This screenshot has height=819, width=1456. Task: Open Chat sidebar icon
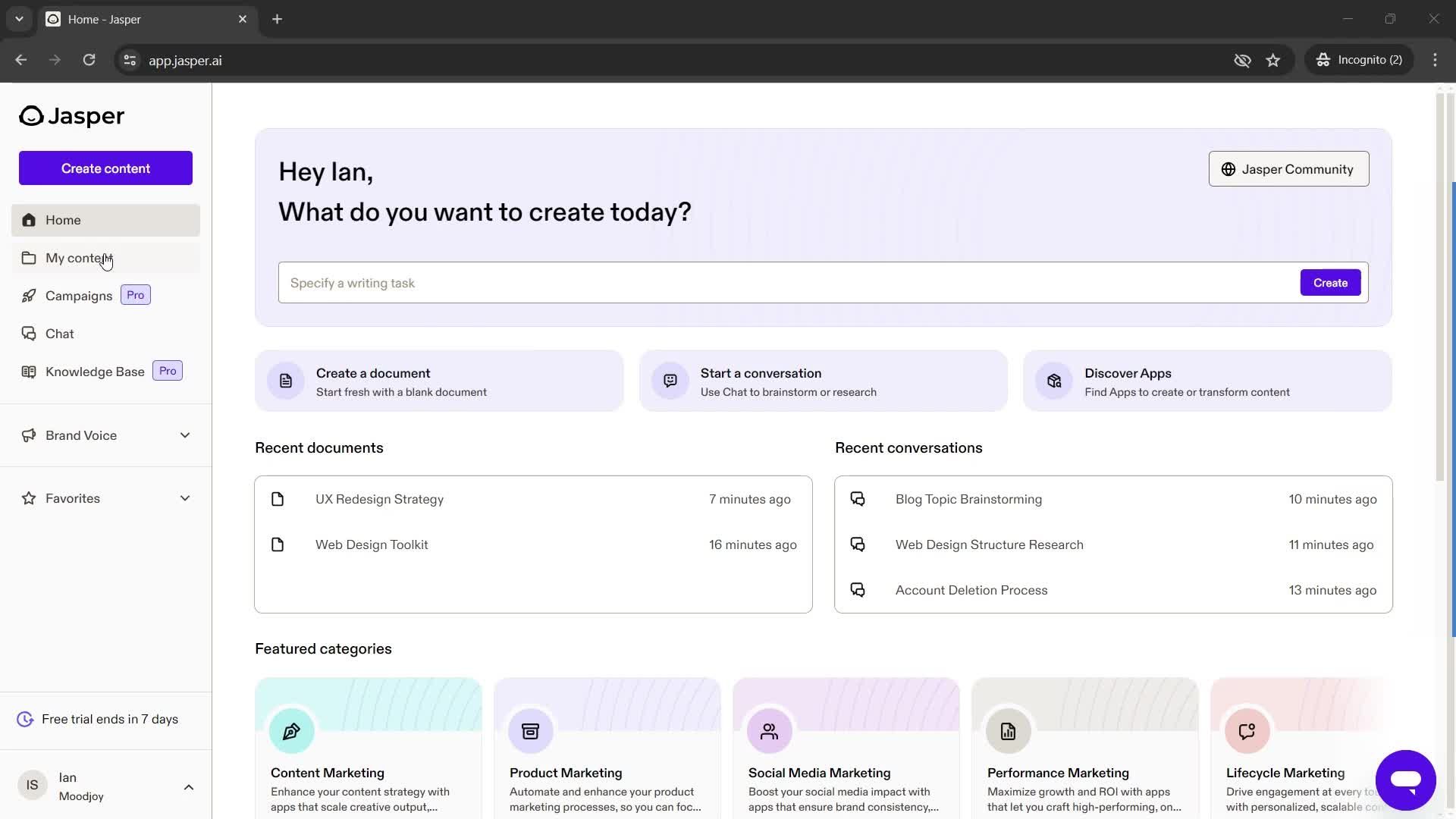pyautogui.click(x=27, y=333)
